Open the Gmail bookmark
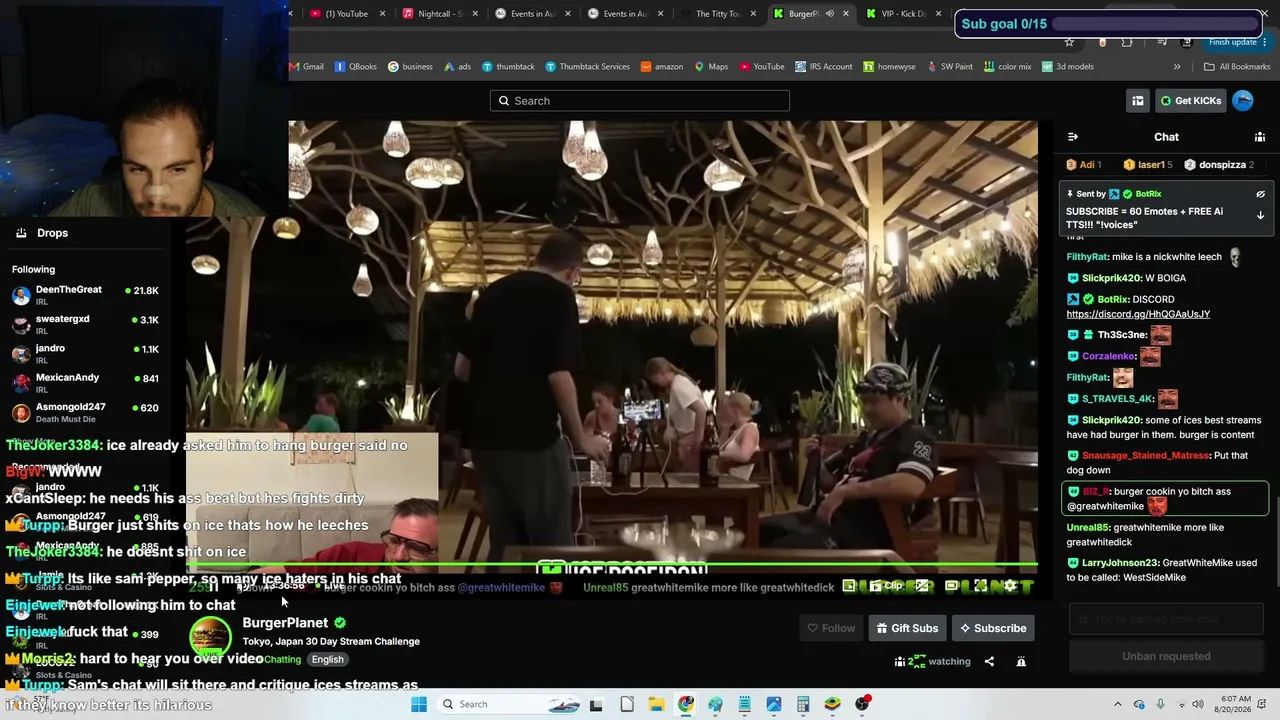Image resolution: width=1280 pixels, height=720 pixels. (306, 67)
